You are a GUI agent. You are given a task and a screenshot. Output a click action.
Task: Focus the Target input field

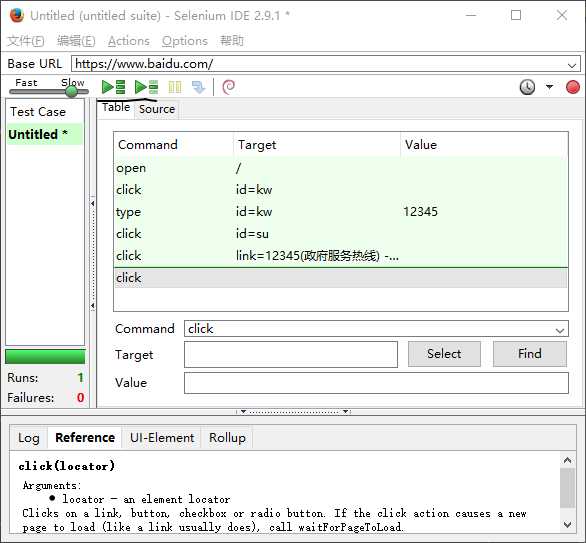click(x=291, y=354)
